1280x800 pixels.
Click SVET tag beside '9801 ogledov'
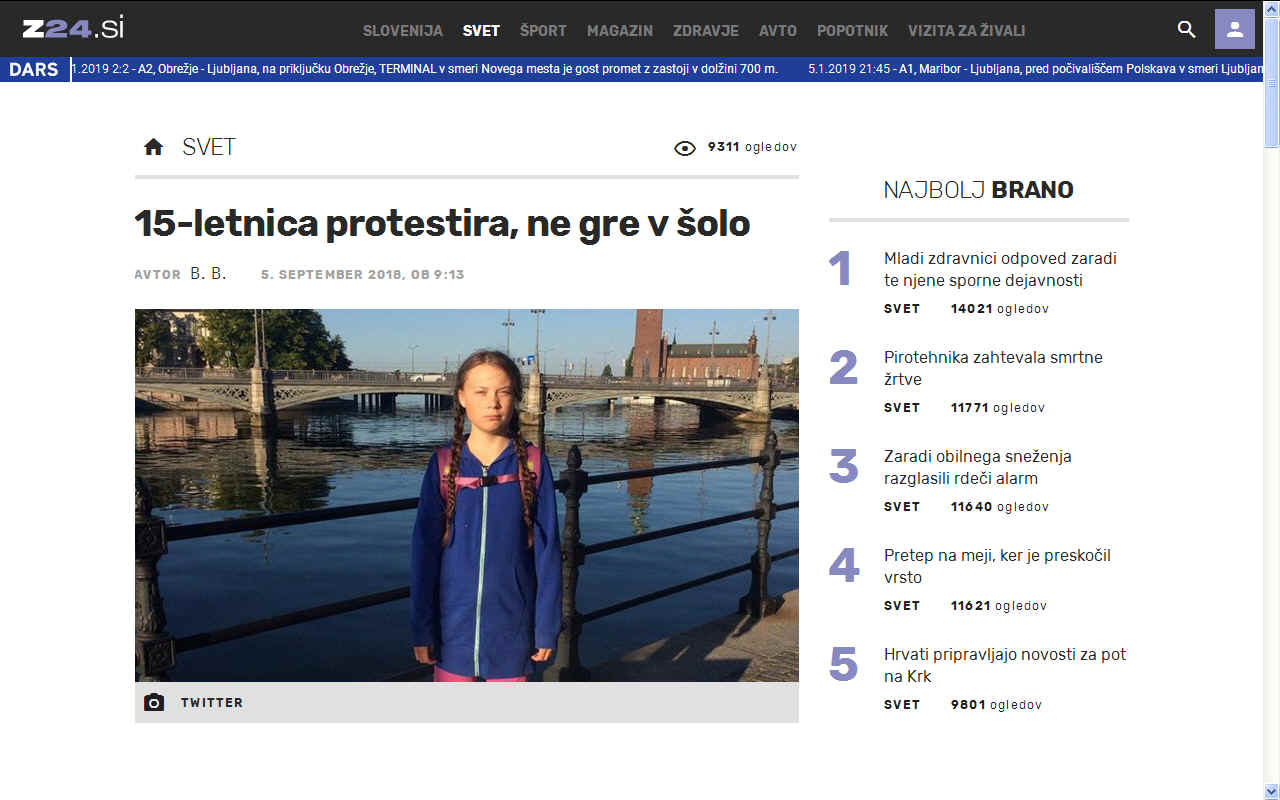tap(902, 705)
